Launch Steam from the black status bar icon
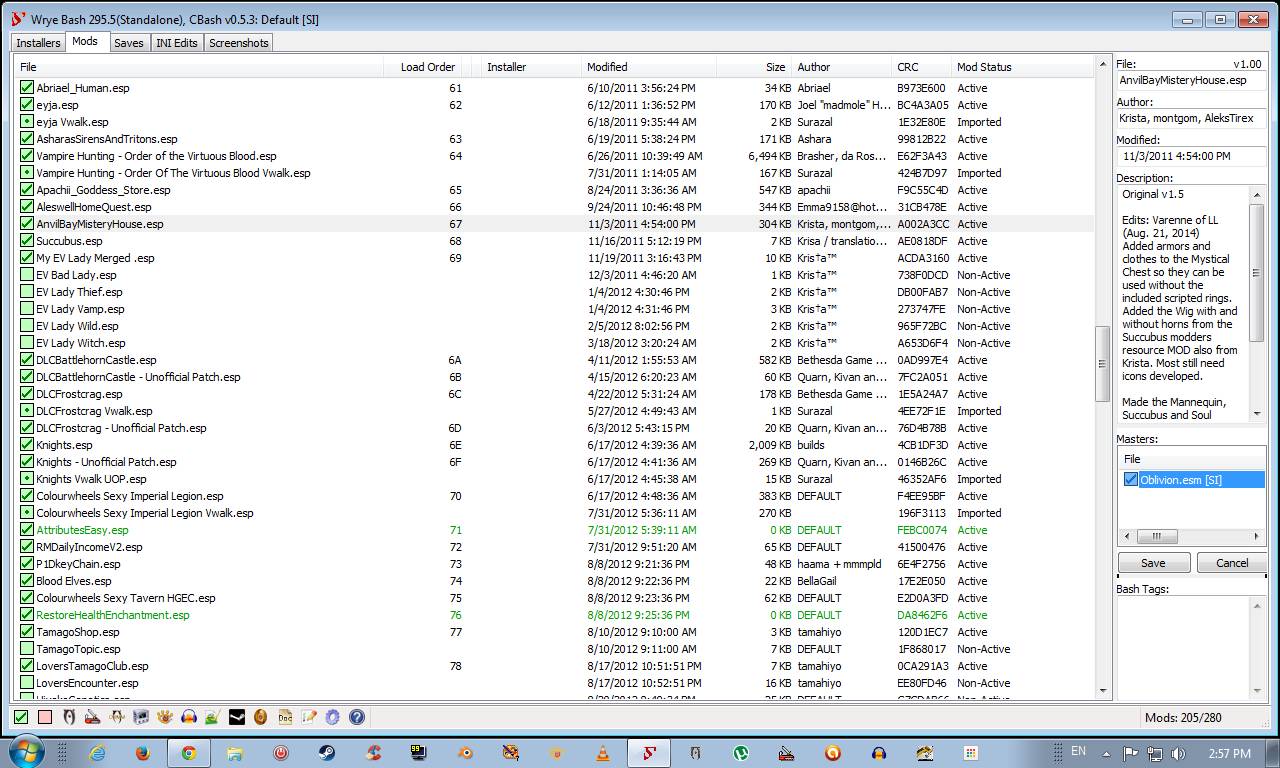 (x=237, y=717)
